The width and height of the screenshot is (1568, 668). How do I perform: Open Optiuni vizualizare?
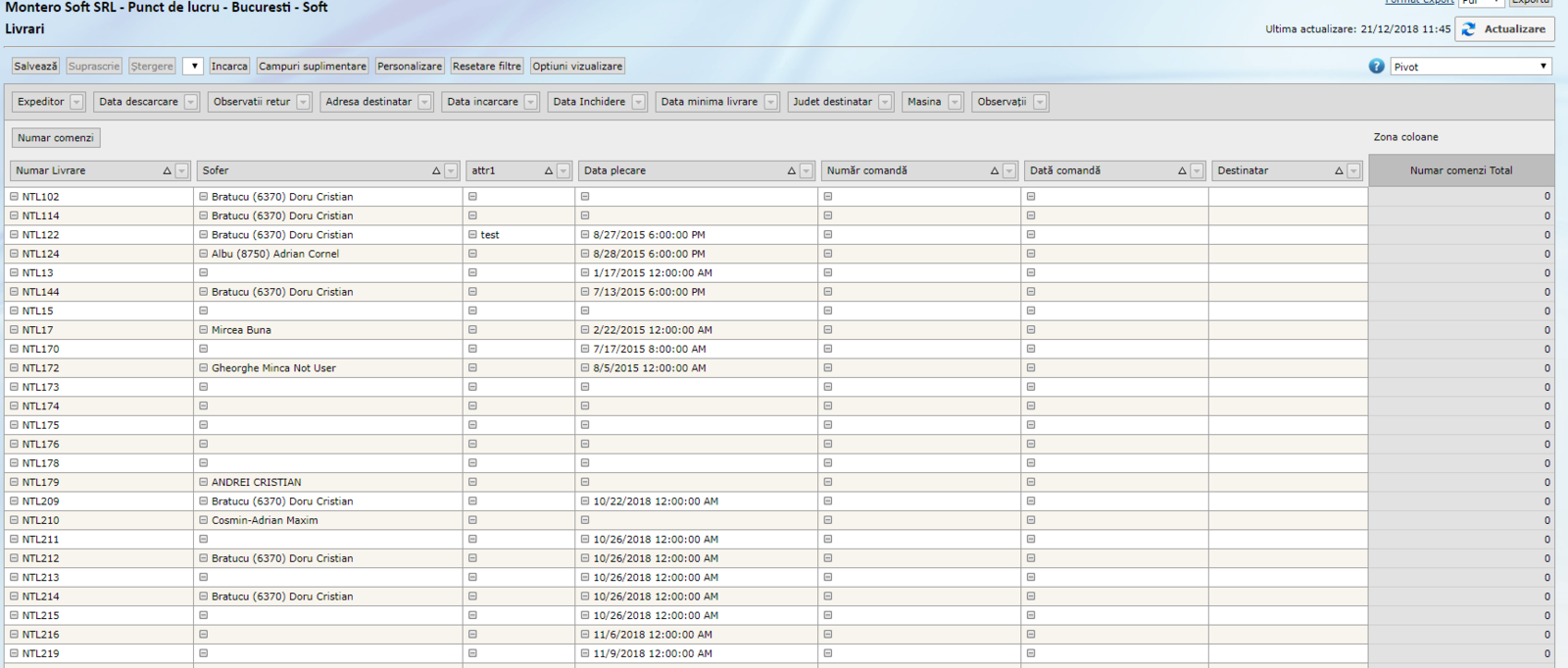pos(577,67)
